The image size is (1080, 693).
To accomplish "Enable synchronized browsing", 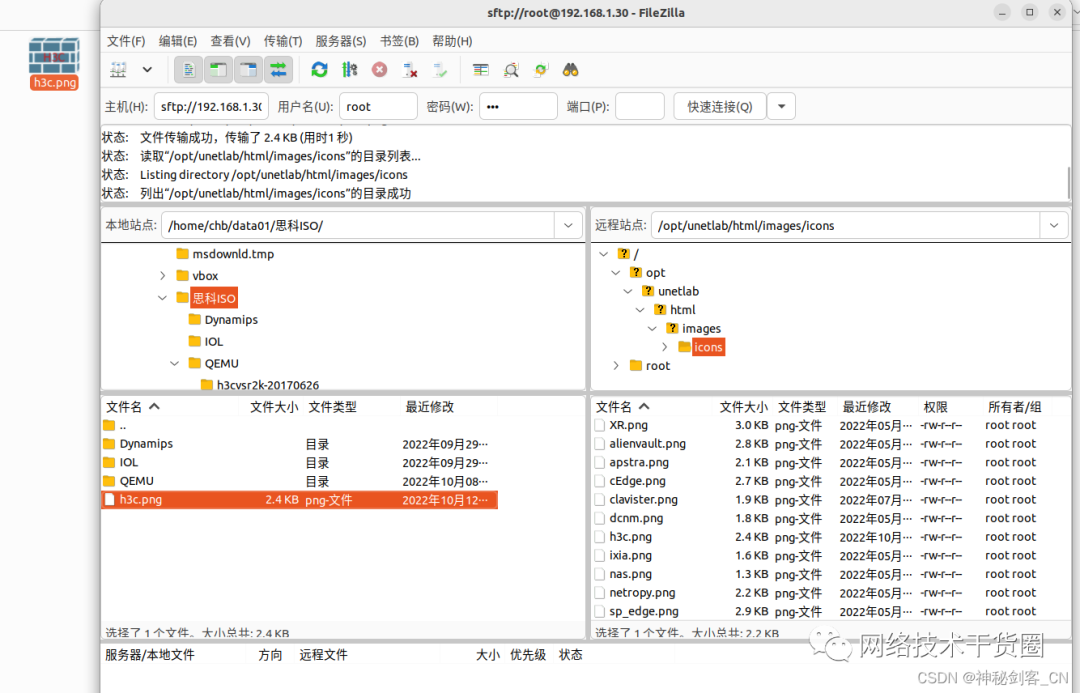I will click(x=540, y=69).
